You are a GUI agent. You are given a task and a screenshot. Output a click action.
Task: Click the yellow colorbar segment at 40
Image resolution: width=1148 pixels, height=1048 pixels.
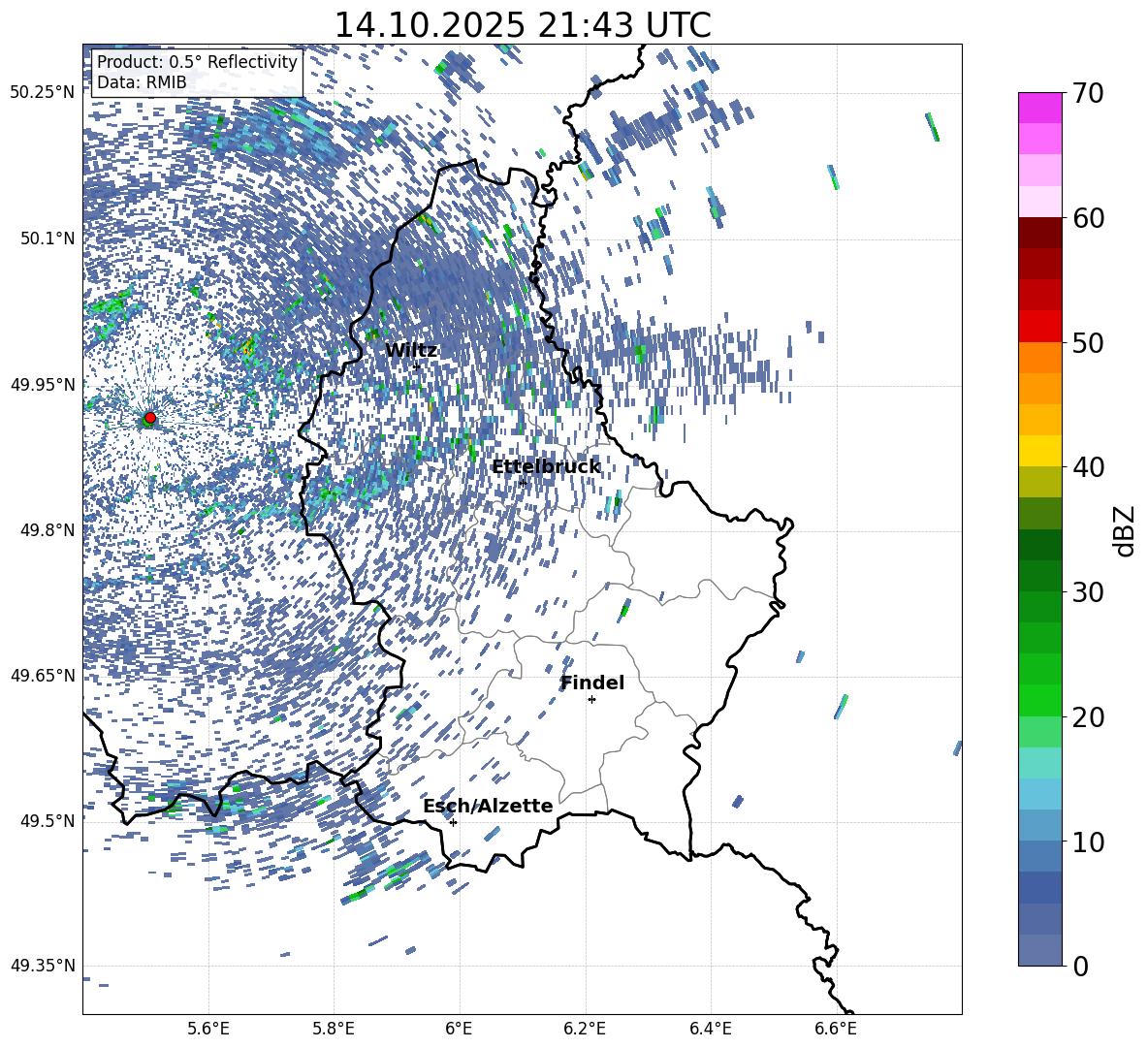point(1039,451)
